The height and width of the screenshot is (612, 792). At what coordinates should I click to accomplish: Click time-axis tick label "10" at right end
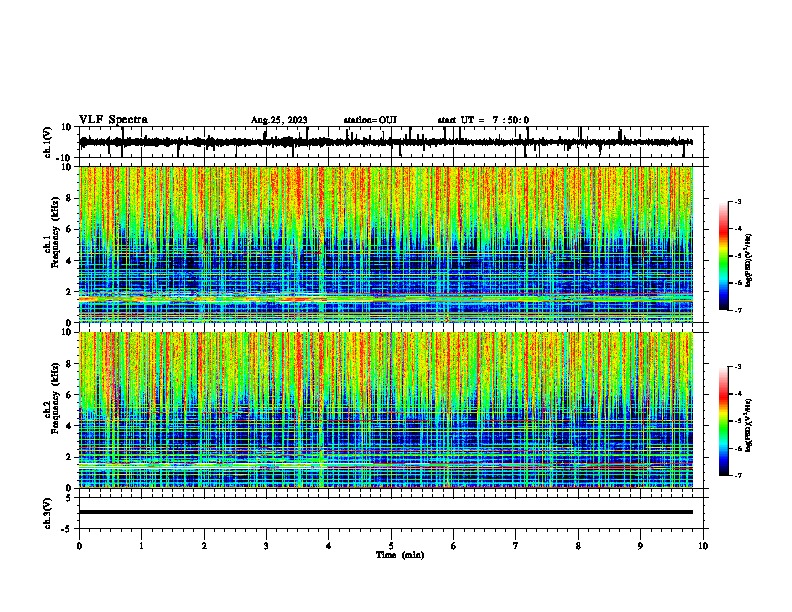[x=703, y=546]
